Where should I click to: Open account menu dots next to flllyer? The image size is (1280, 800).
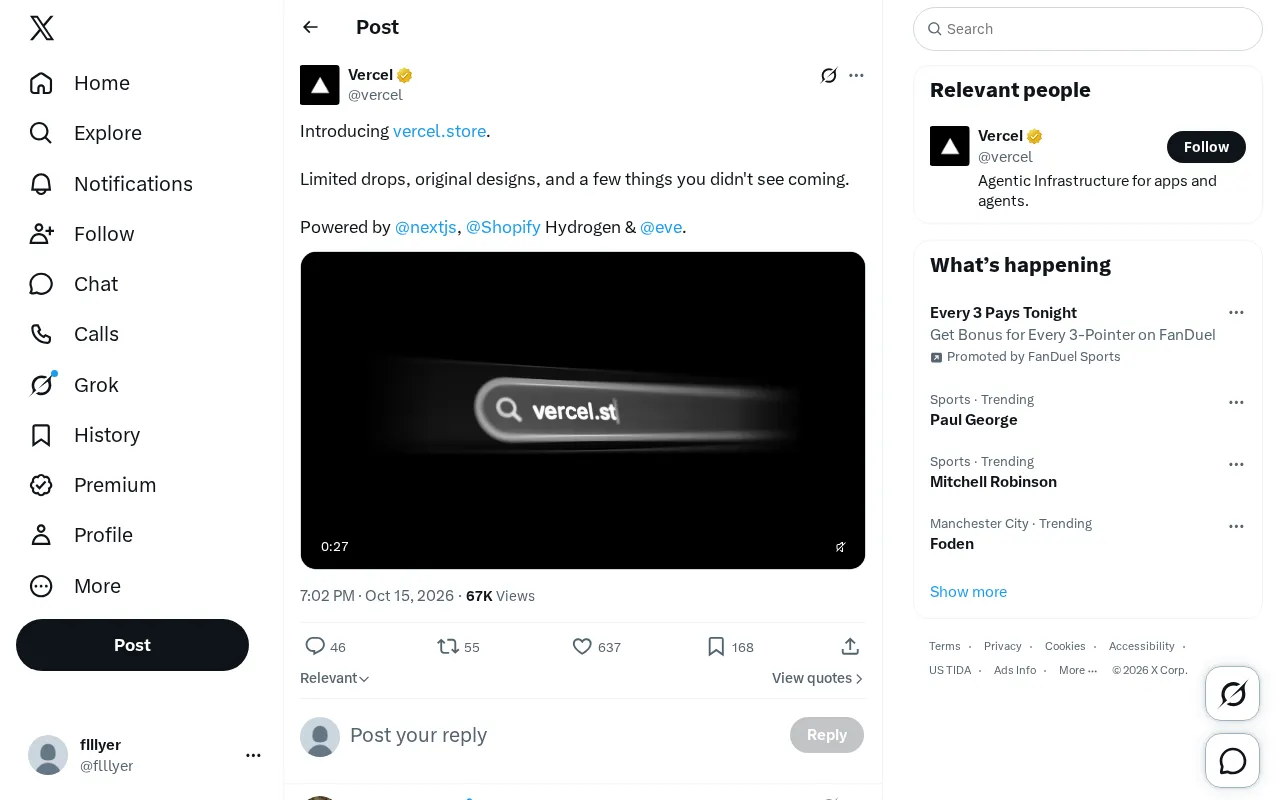tap(253, 755)
